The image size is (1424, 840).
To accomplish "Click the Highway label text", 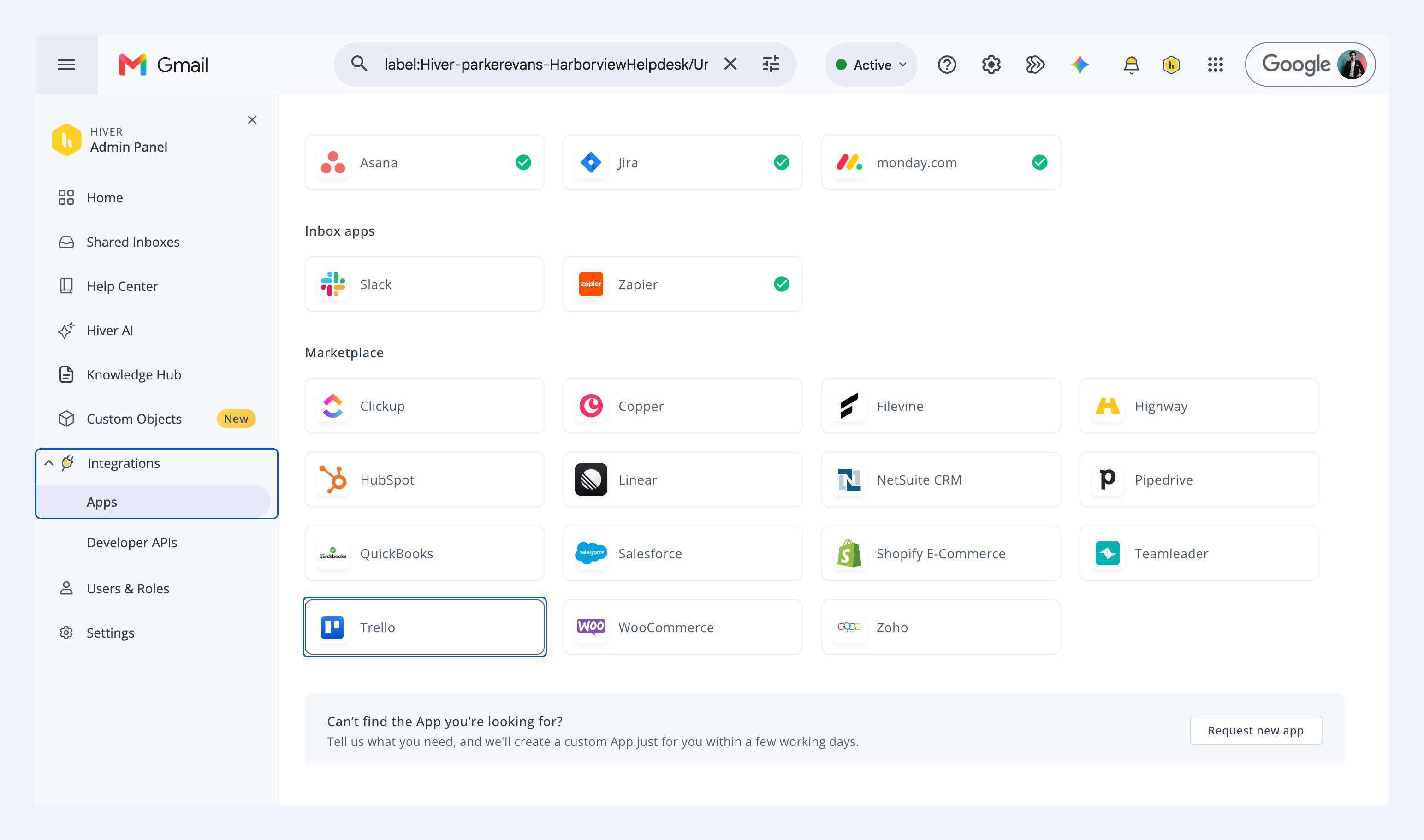I will pos(1161,407).
